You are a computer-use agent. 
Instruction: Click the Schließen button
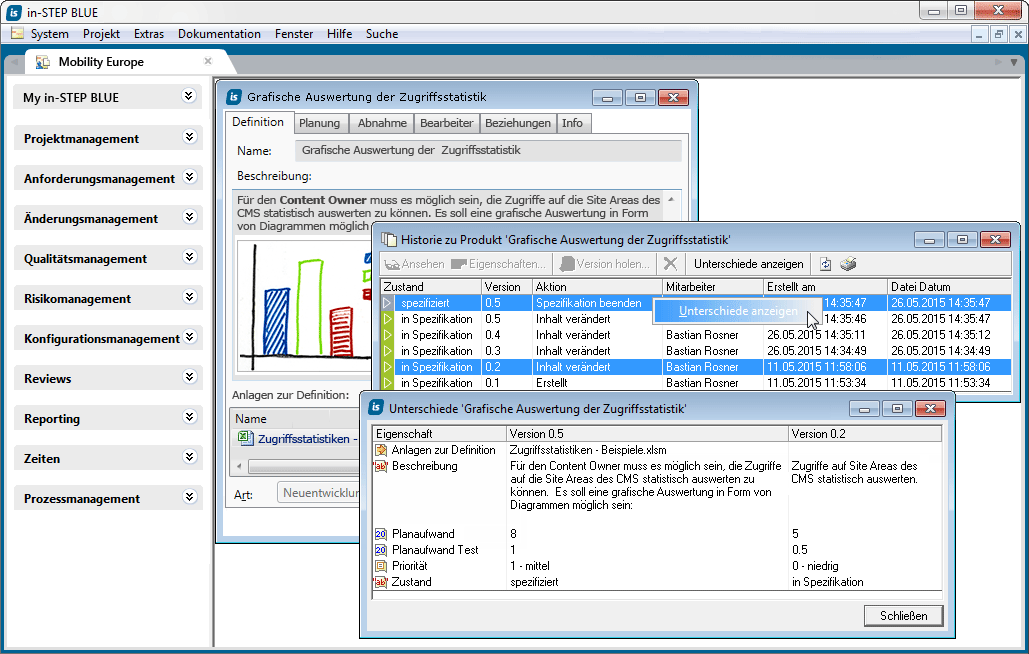(902, 615)
